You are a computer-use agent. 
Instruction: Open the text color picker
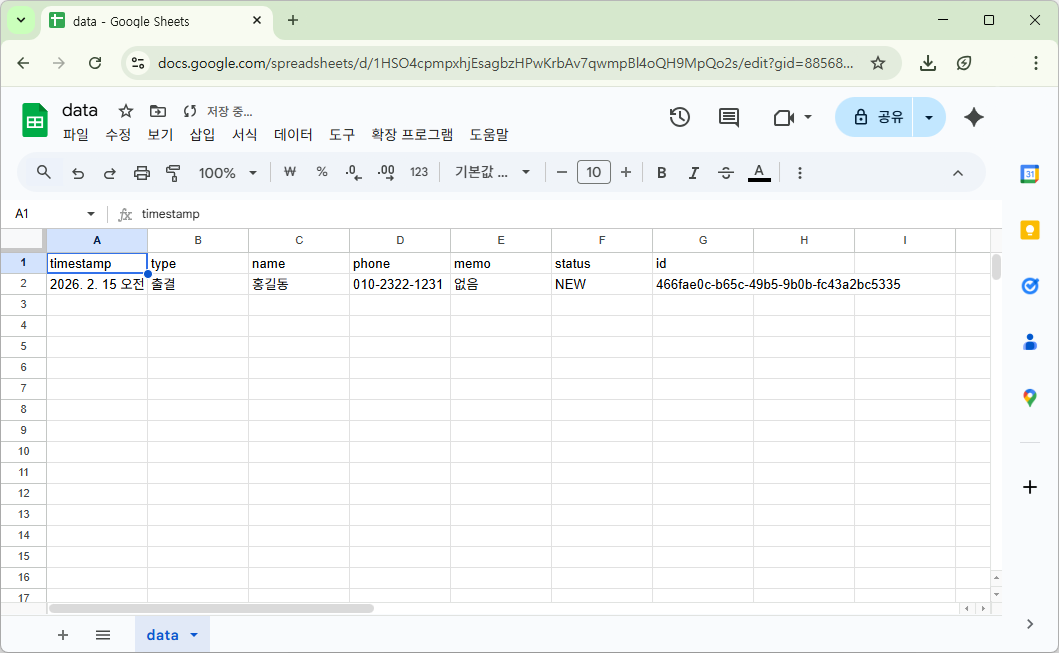[759, 172]
